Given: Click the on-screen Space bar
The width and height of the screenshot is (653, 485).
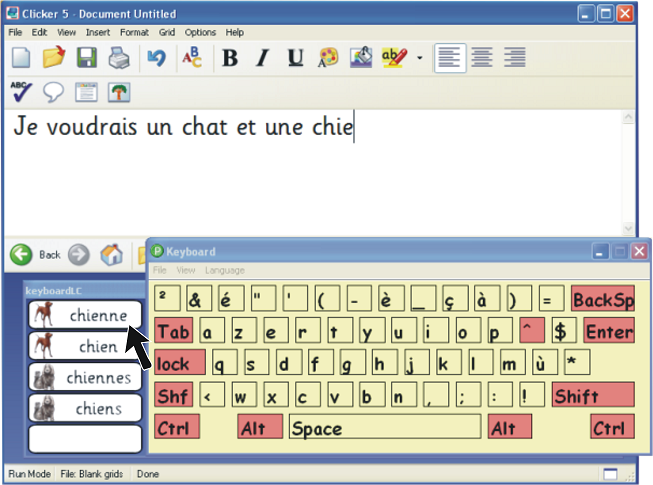Looking at the screenshot, I should tap(385, 427).
